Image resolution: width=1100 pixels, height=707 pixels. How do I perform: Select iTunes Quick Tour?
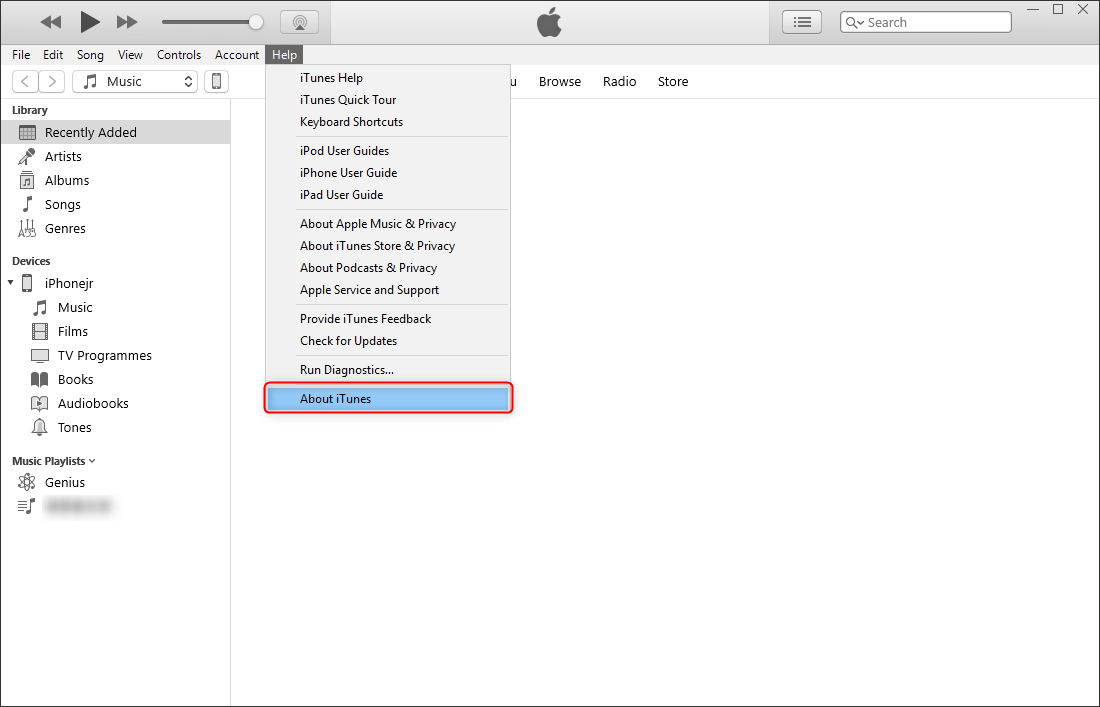pyautogui.click(x=387, y=100)
